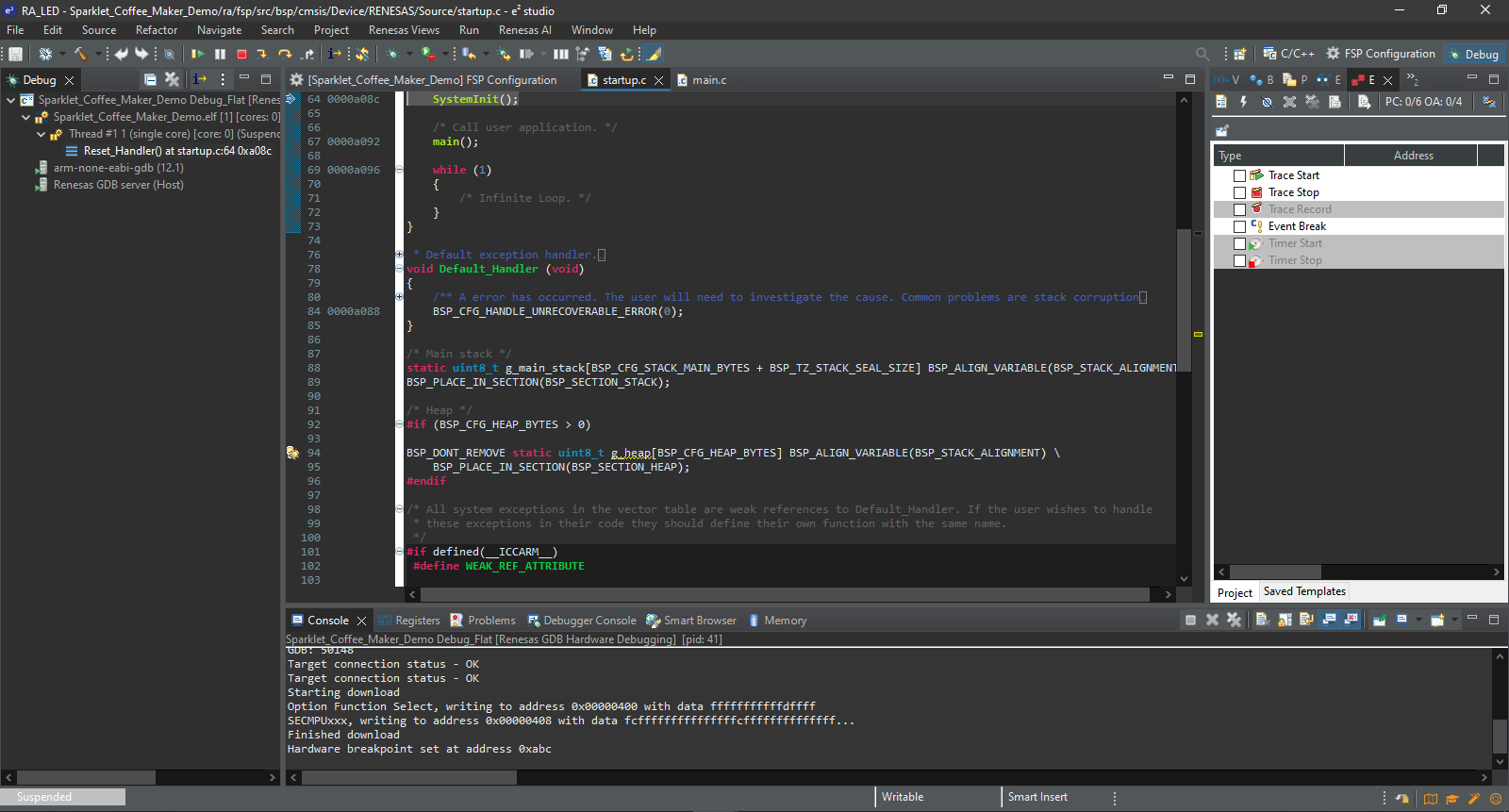Switch to the FSP Configuration perspective

pyautogui.click(x=1381, y=54)
